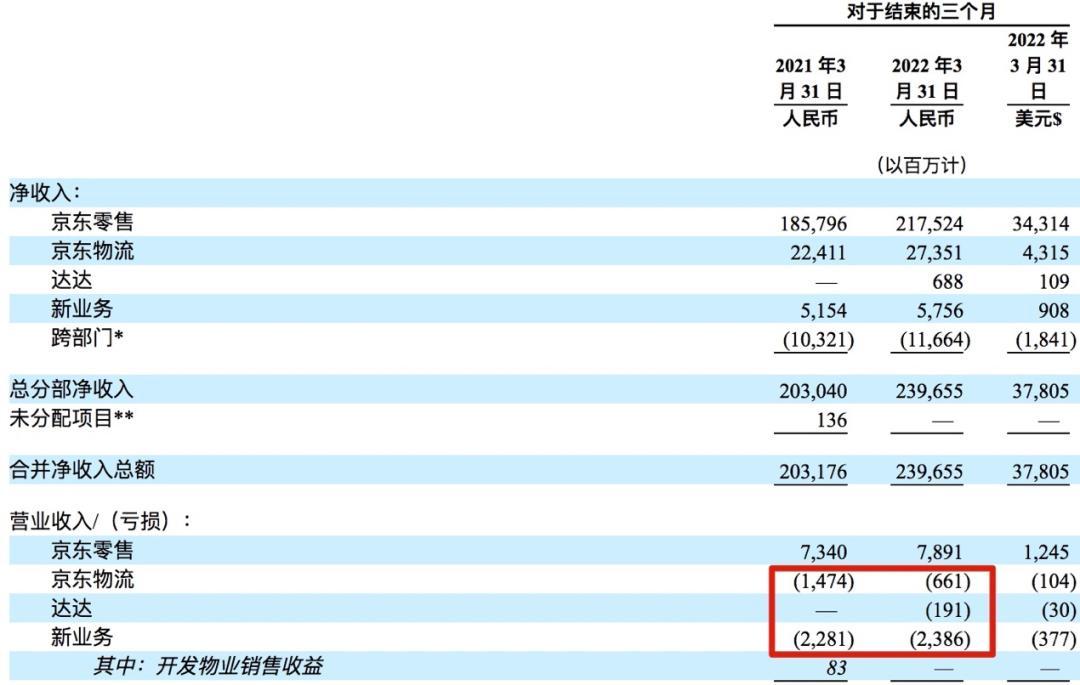Select the value 203,040
The width and height of the screenshot is (1080, 685).
coord(813,391)
